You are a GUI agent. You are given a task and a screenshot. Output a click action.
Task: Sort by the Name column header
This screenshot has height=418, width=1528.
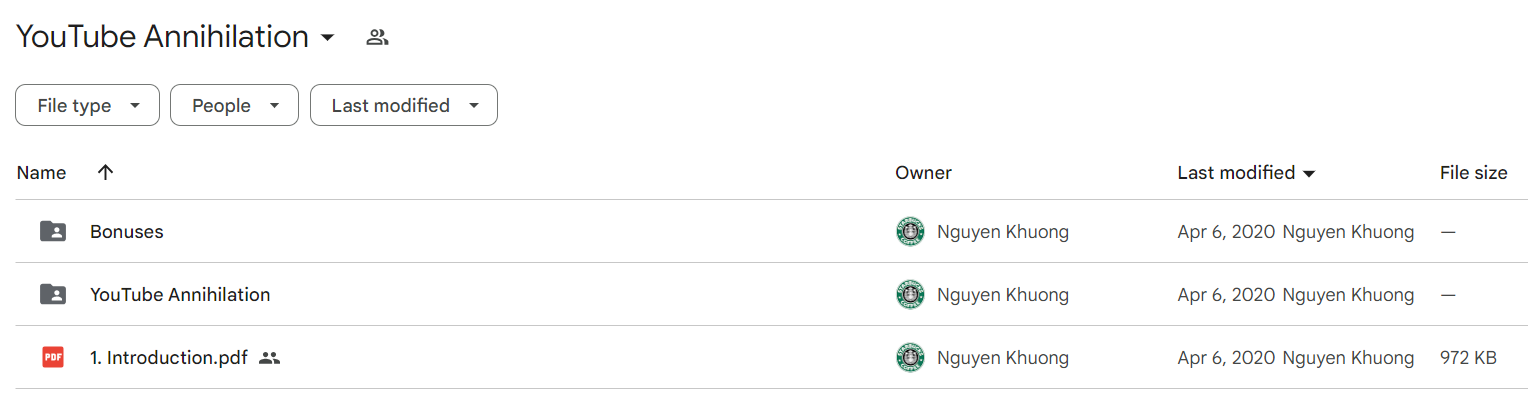pos(42,173)
